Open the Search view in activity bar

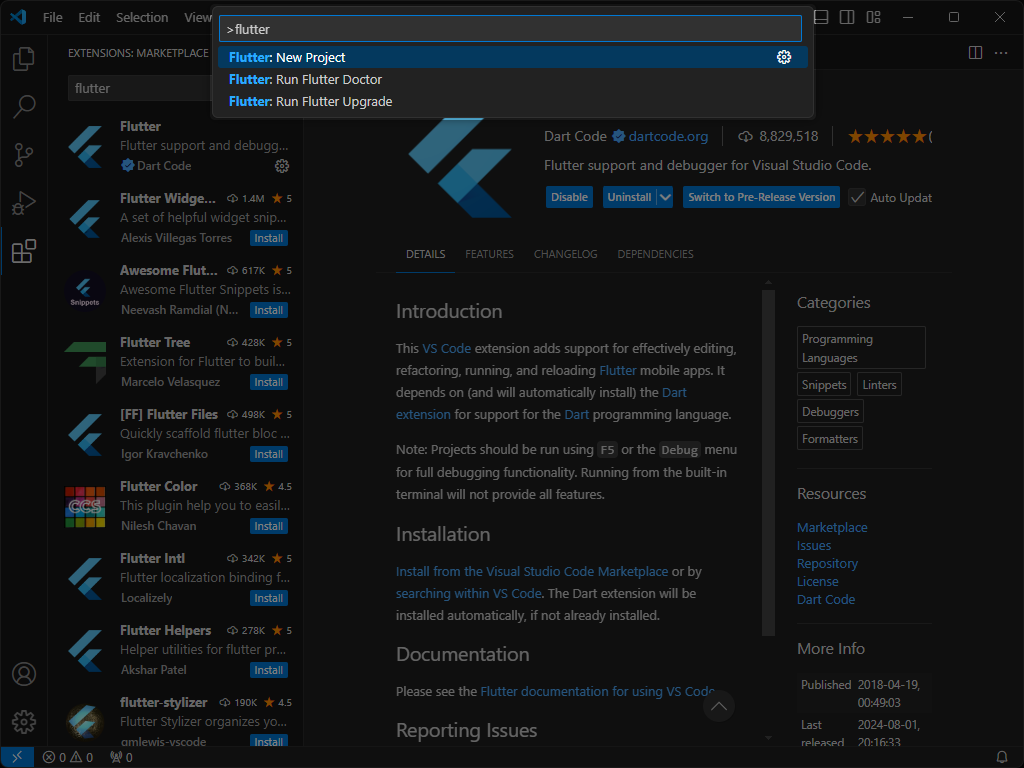coord(24,106)
